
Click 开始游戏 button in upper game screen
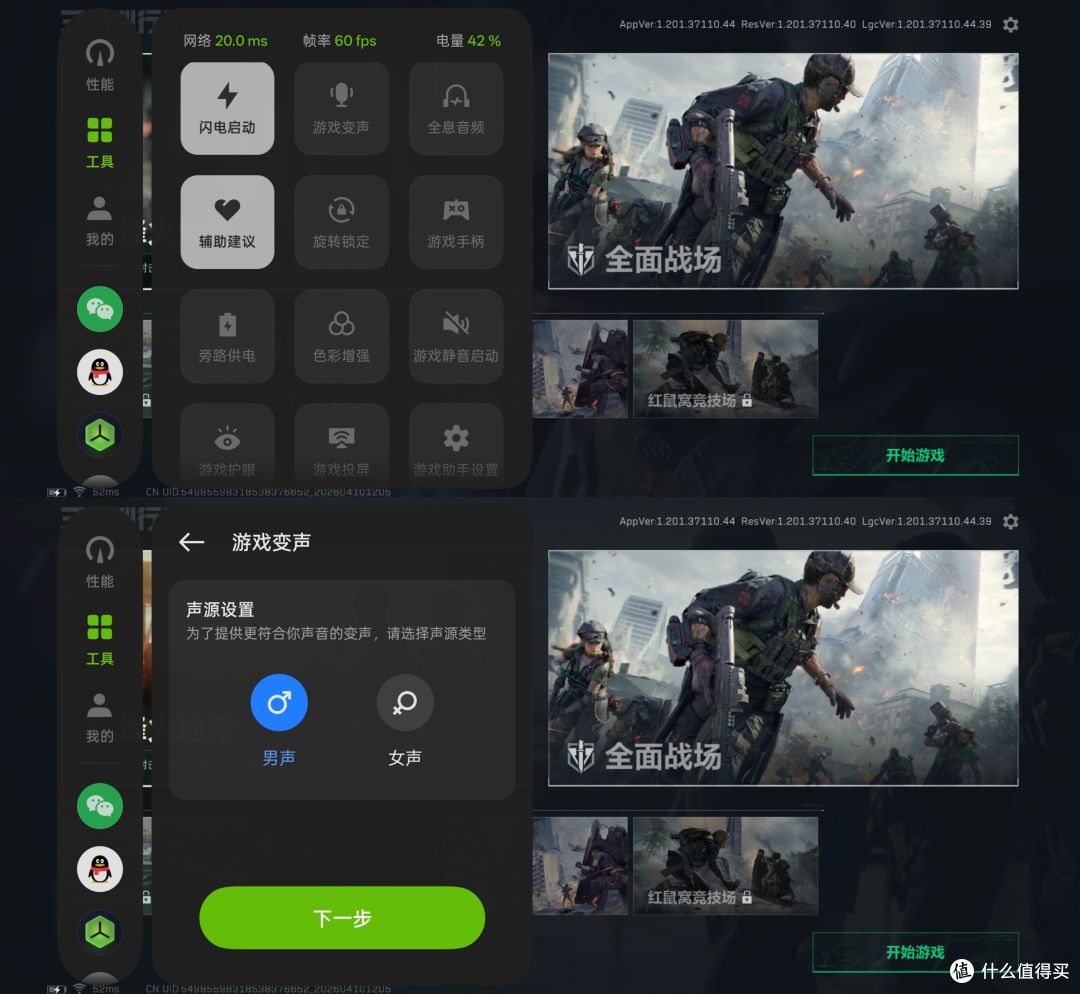click(915, 455)
